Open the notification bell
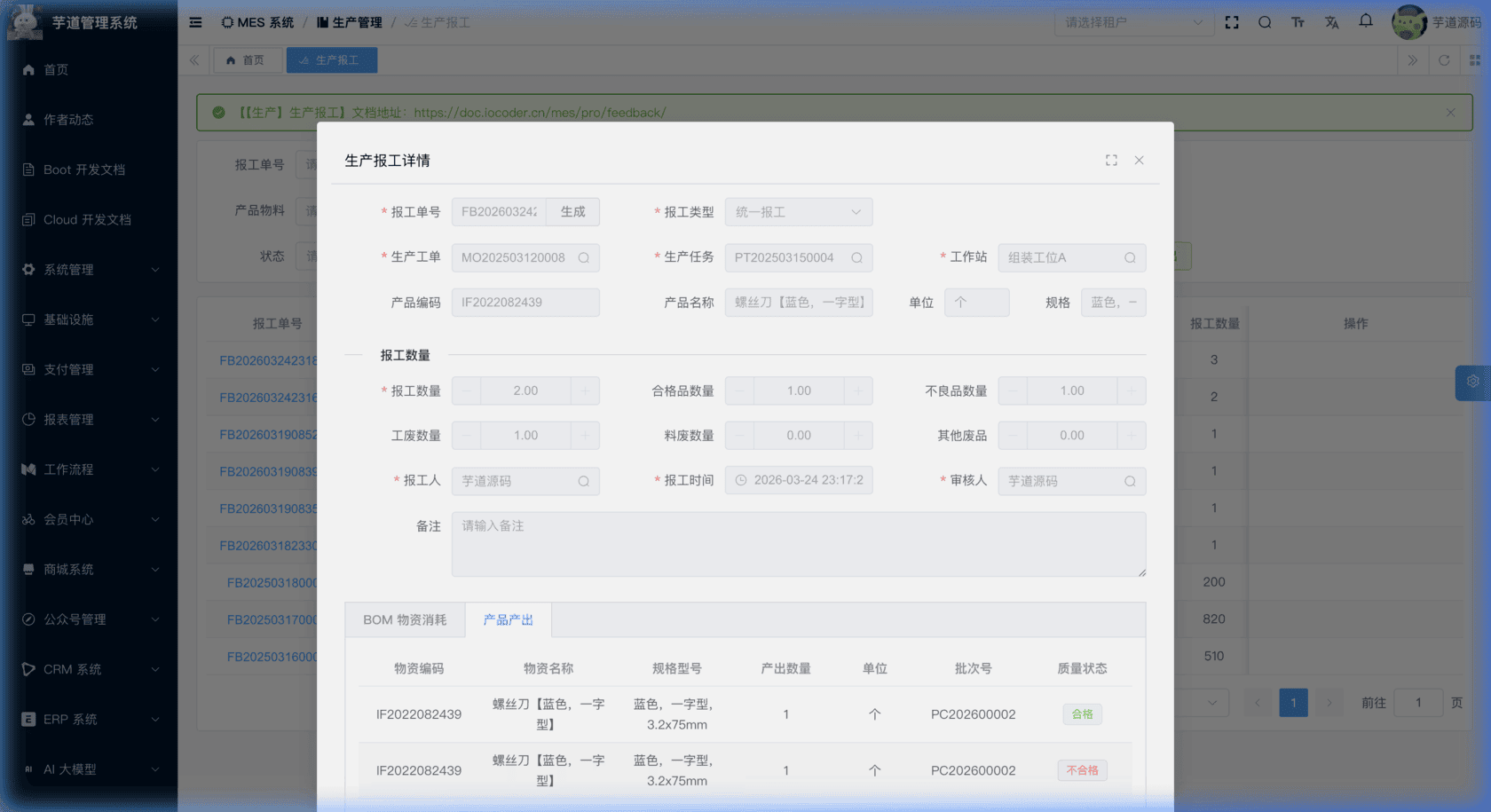The image size is (1491, 812). [1366, 21]
